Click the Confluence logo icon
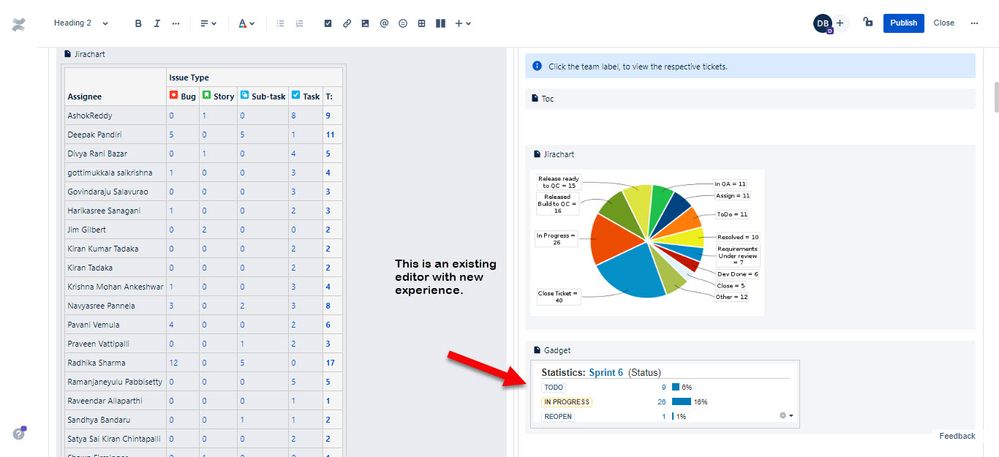 (18, 25)
